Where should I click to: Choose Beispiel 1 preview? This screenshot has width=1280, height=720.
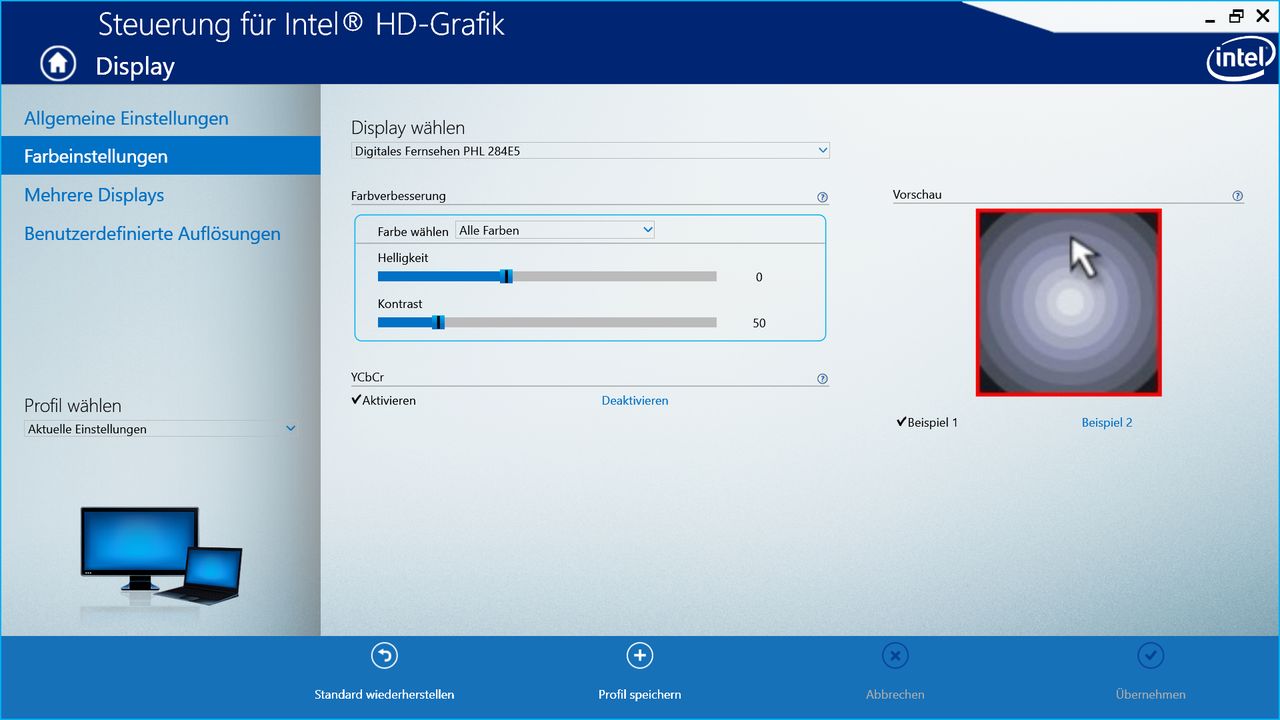click(927, 422)
